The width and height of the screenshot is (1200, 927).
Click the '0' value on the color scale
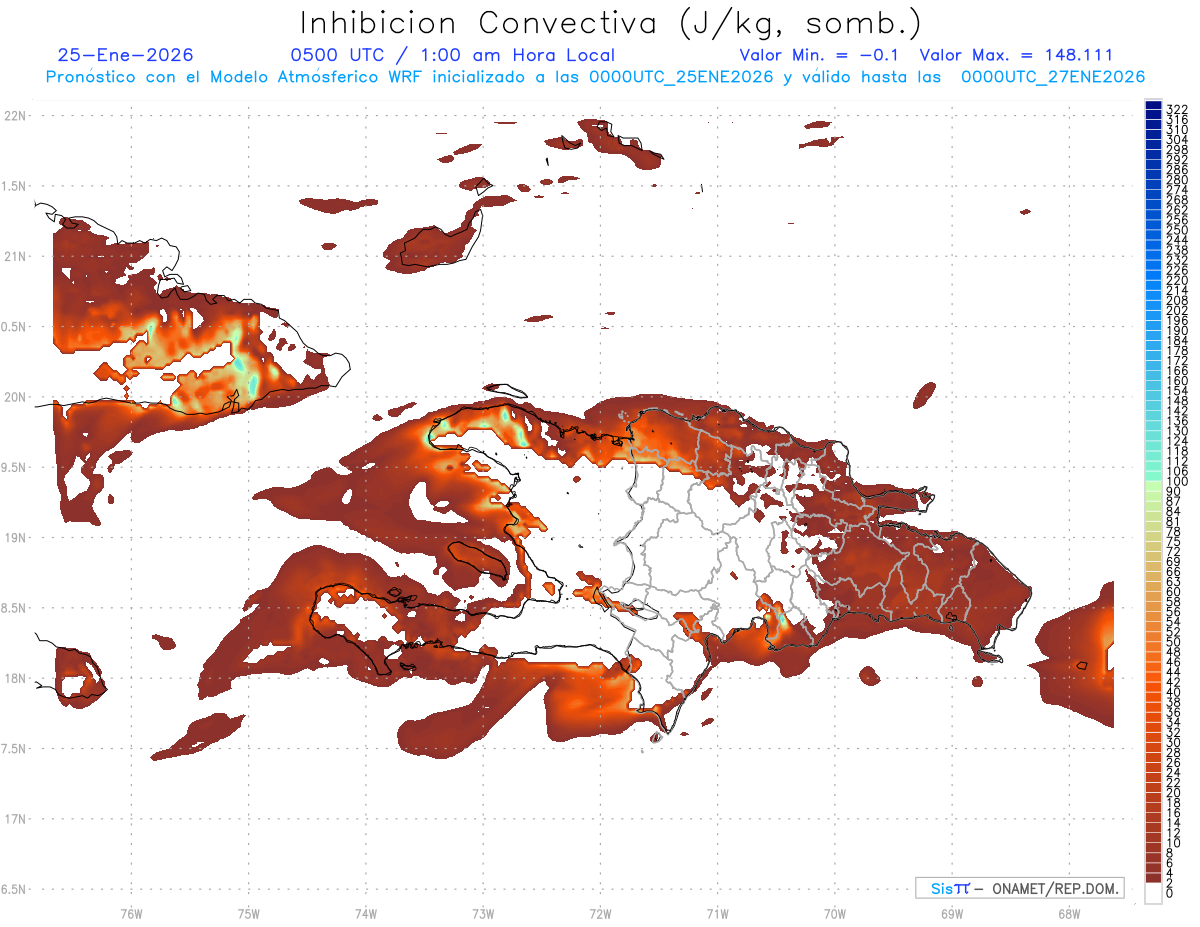(1170, 892)
